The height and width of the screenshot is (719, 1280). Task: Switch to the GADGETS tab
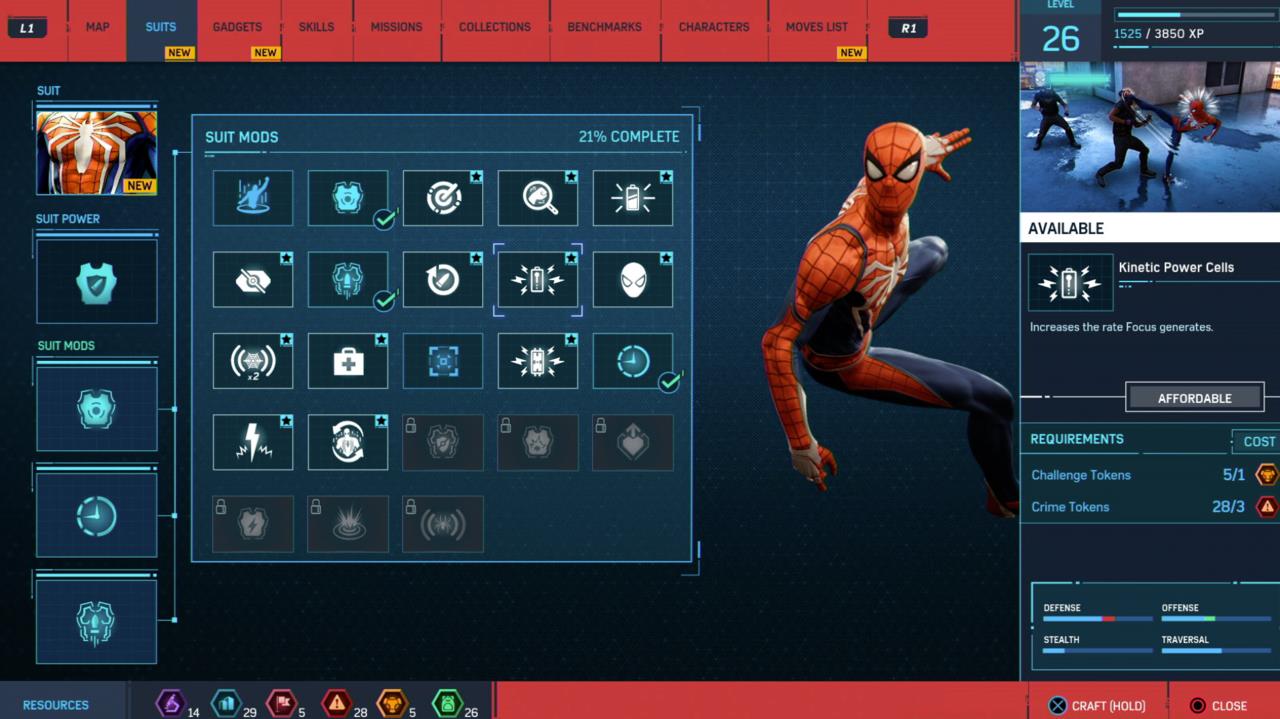(238, 27)
